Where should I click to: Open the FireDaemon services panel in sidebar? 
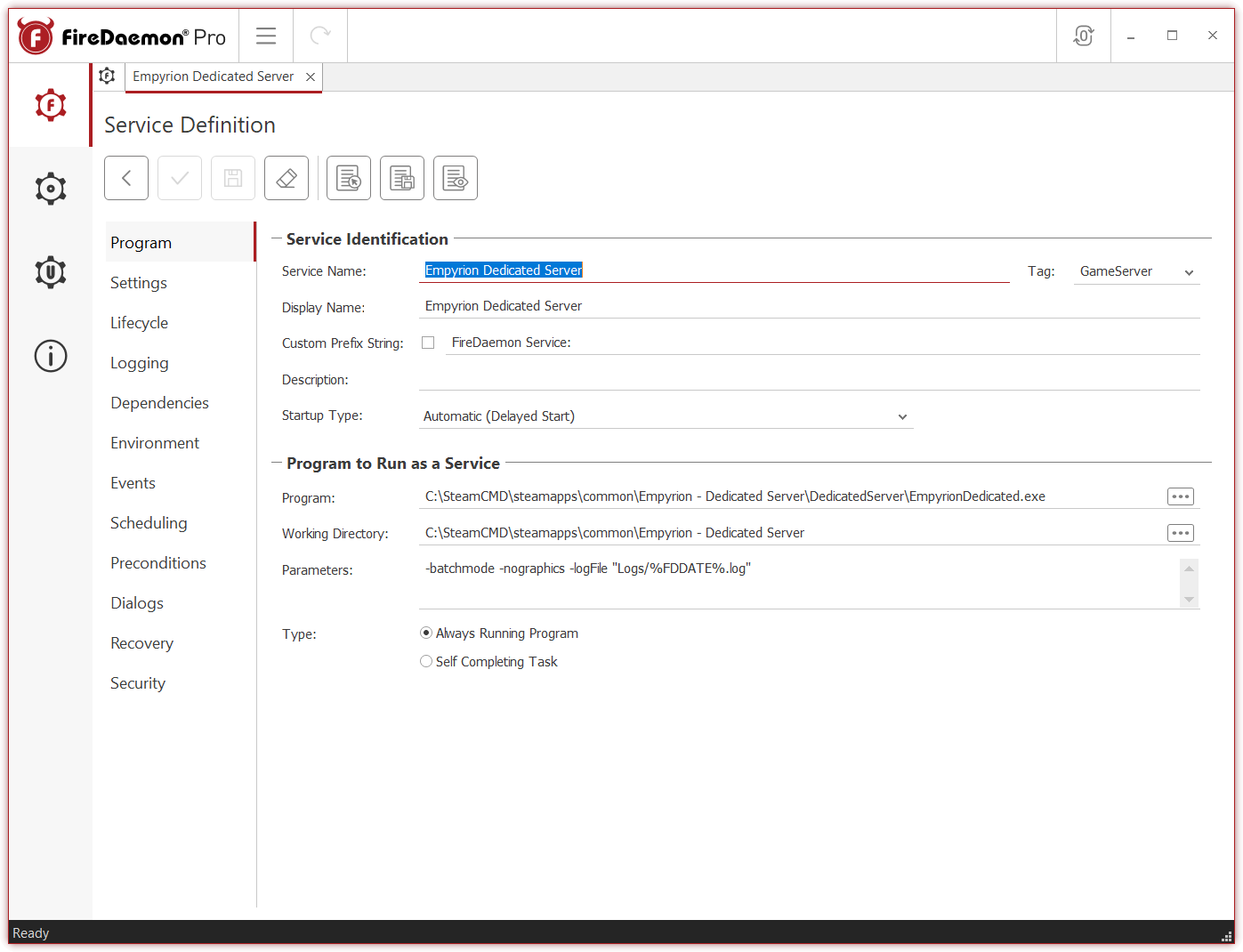50,104
